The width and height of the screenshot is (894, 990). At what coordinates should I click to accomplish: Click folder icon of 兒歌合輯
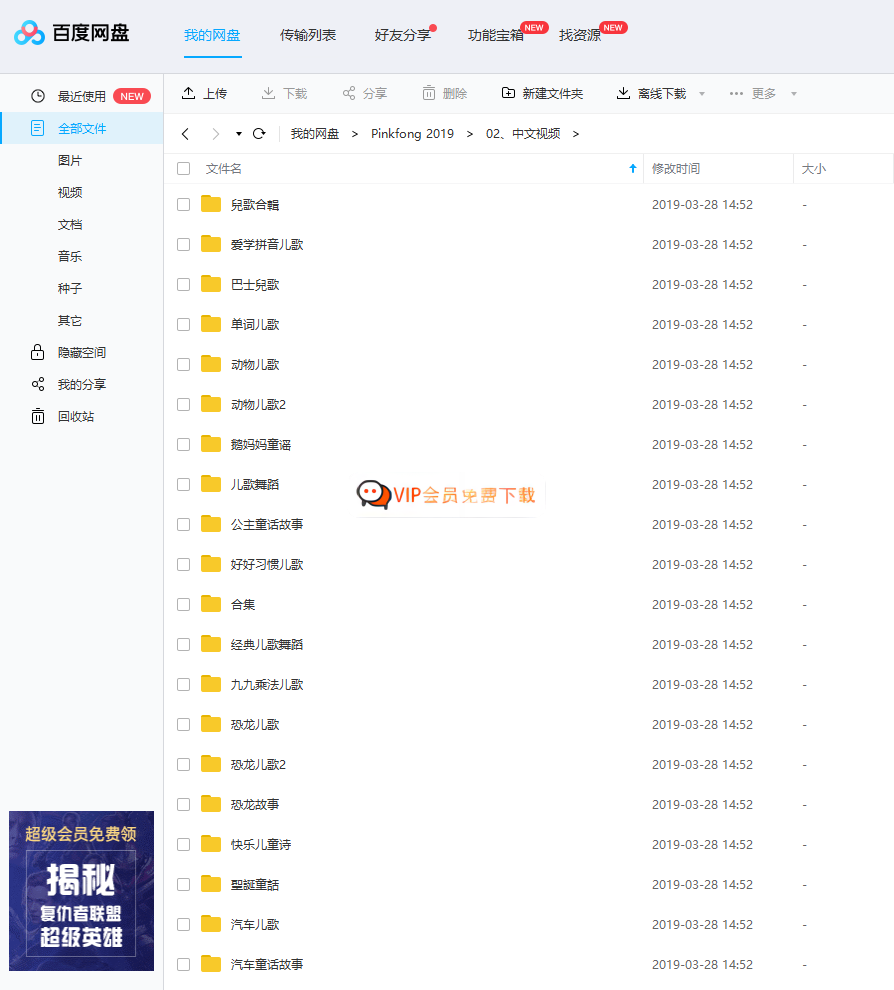(x=211, y=204)
